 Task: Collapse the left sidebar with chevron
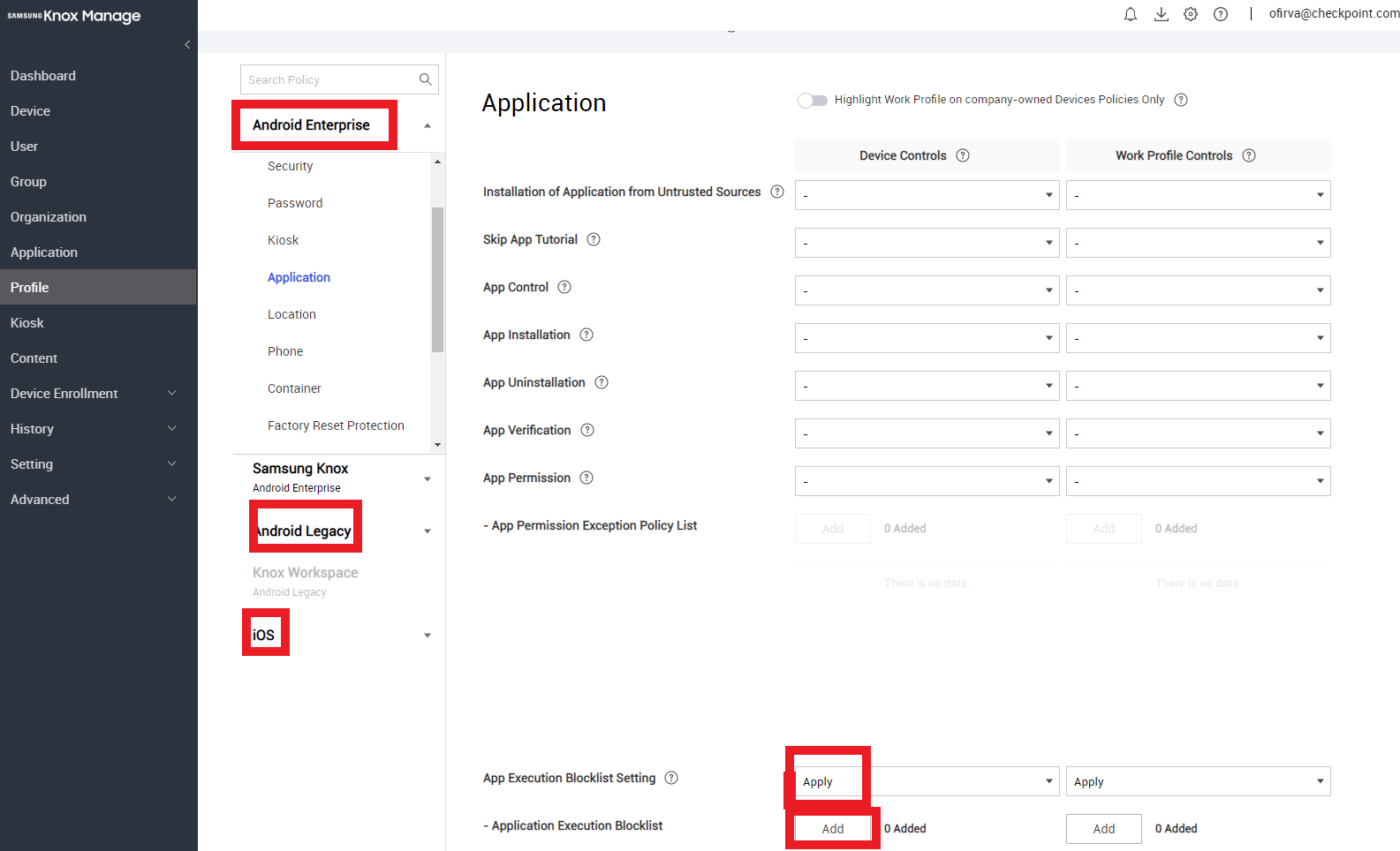coord(187,44)
